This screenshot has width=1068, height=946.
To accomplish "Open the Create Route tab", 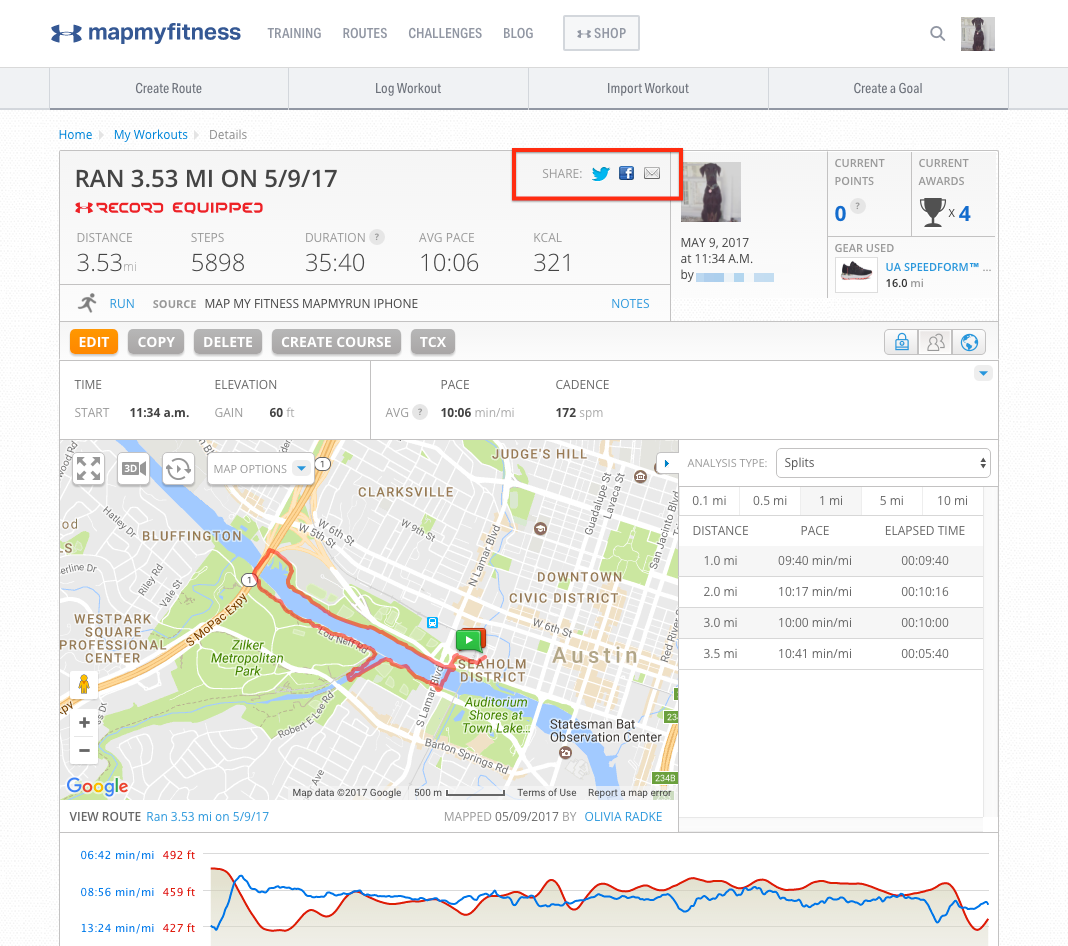I will [x=168, y=89].
